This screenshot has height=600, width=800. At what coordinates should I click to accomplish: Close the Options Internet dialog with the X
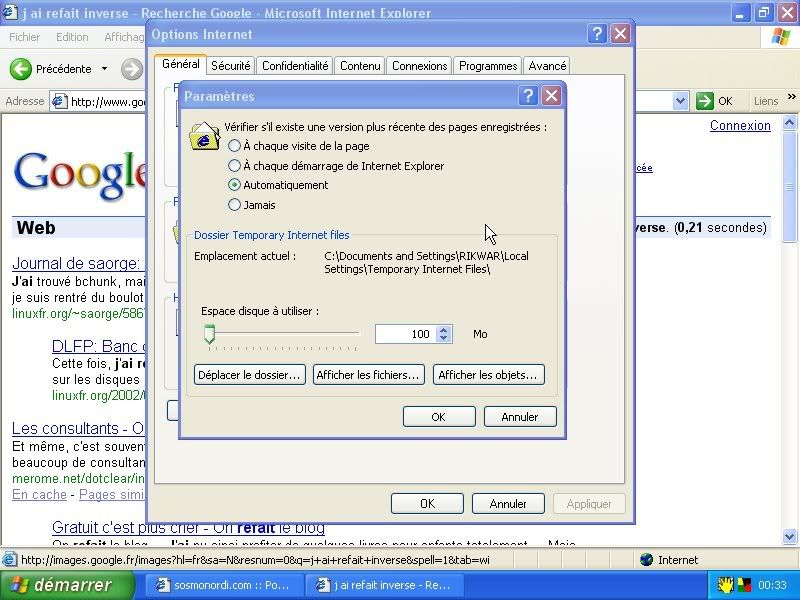[620, 34]
